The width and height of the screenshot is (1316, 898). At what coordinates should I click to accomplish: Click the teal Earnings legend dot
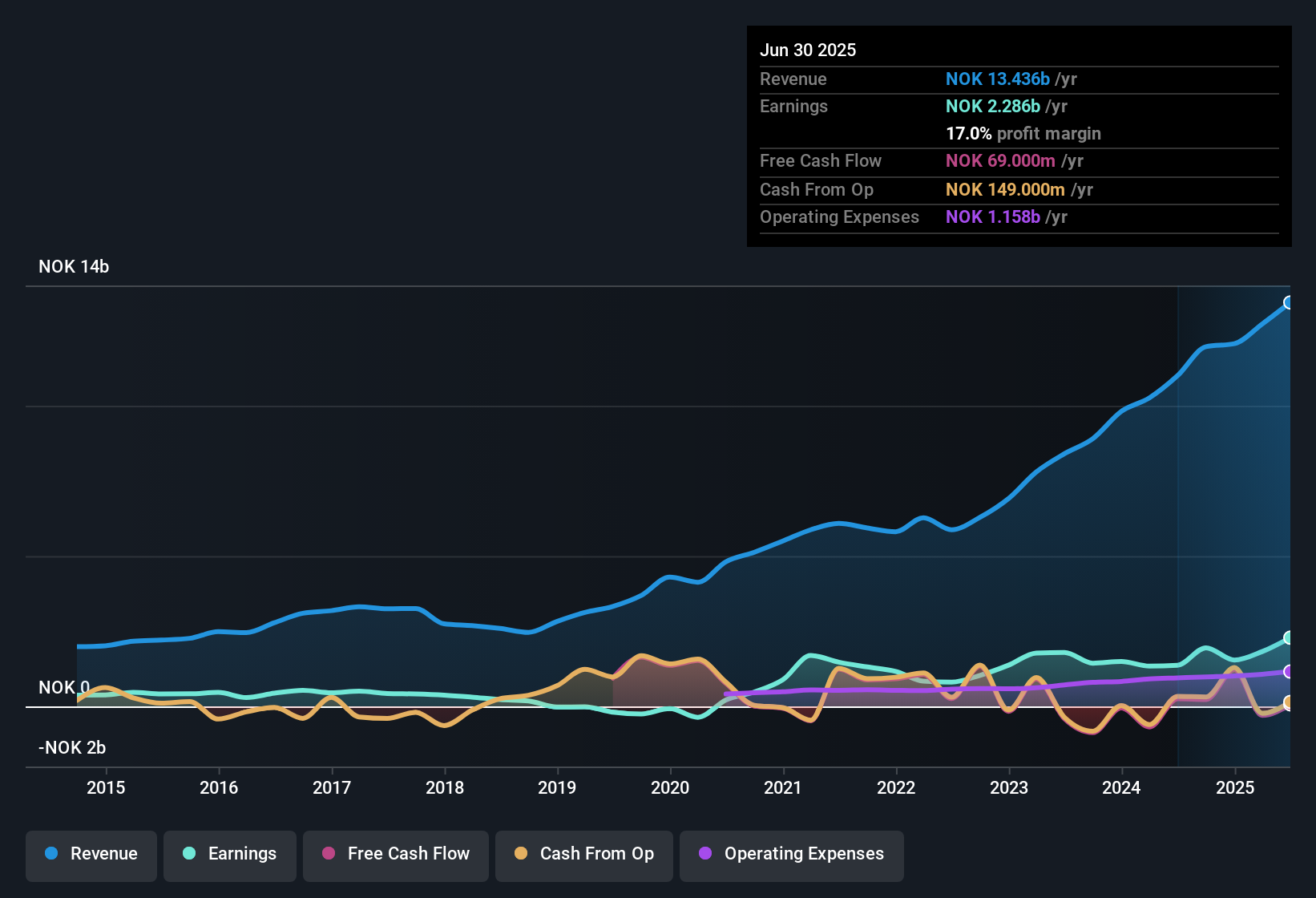[x=189, y=853]
